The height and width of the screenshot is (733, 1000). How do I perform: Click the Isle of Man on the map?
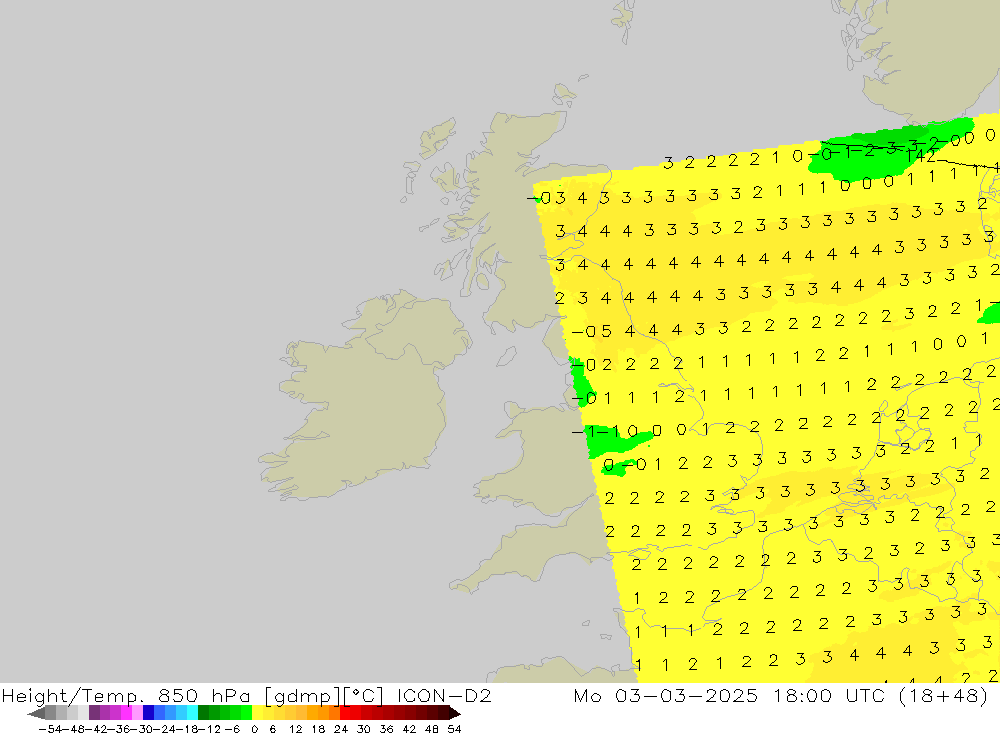506,356
